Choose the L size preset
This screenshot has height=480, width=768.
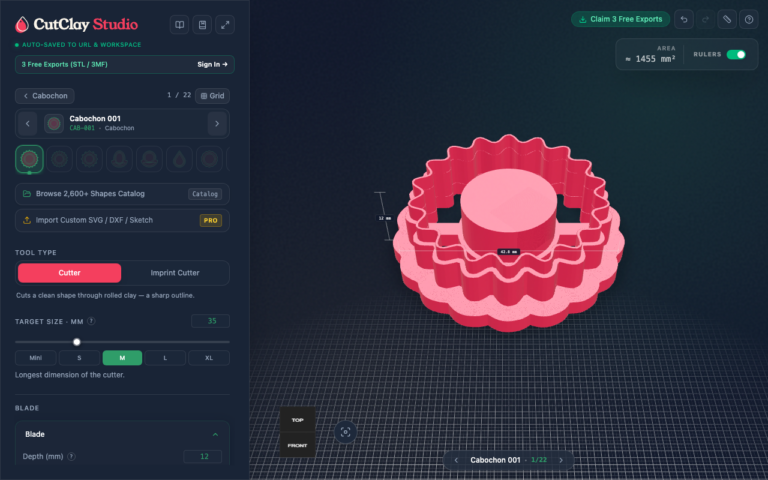pos(165,358)
